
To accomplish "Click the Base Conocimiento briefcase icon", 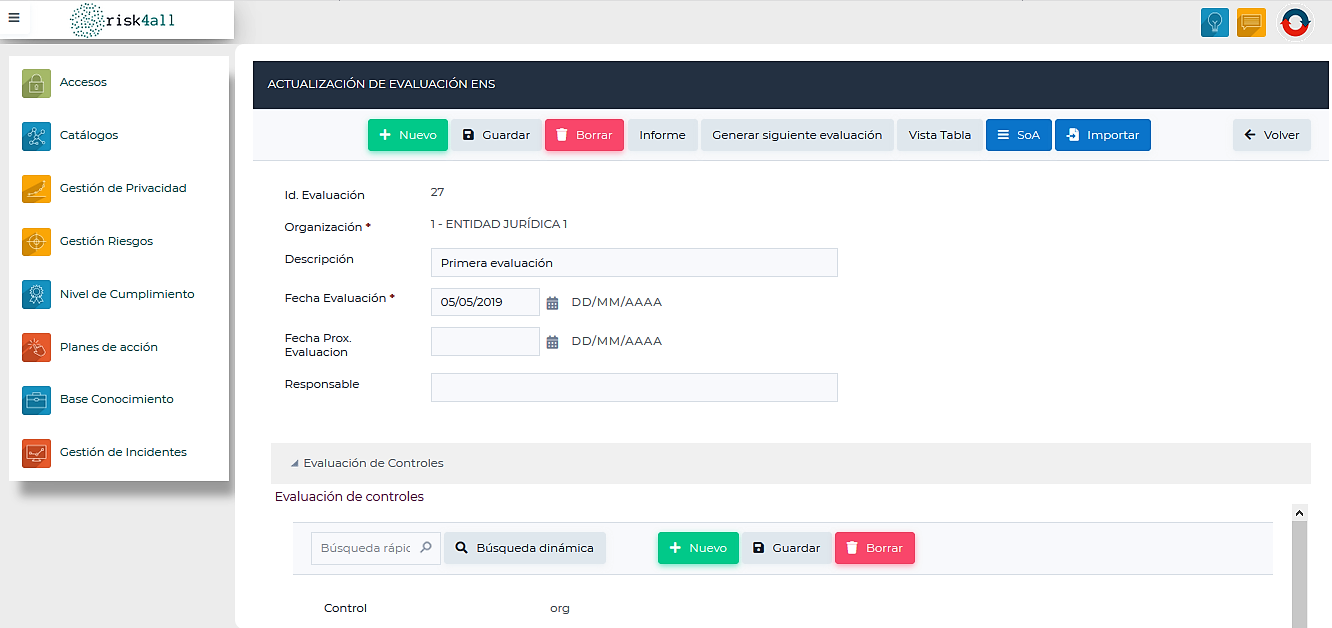I will click(x=36, y=400).
